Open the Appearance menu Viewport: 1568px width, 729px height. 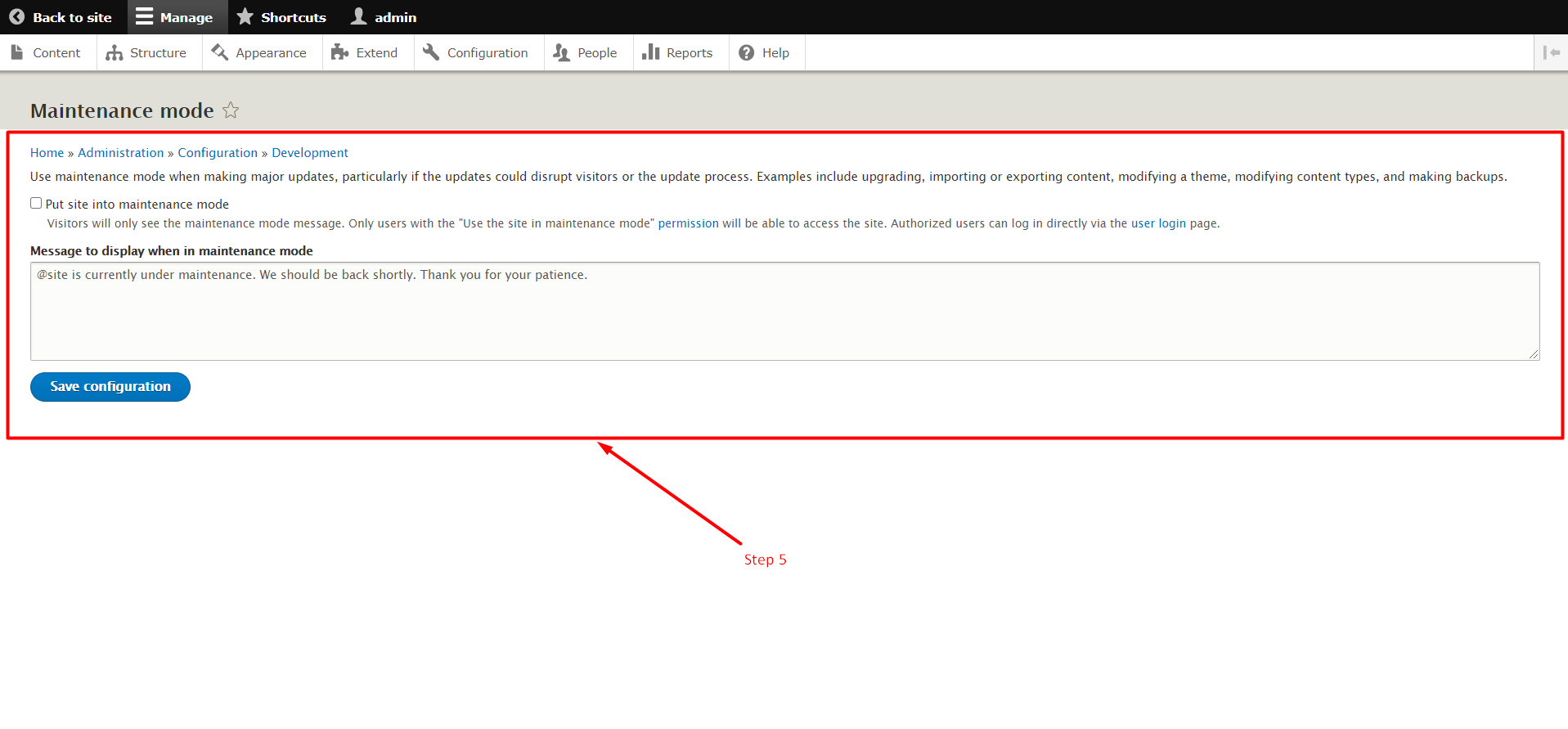pos(260,52)
